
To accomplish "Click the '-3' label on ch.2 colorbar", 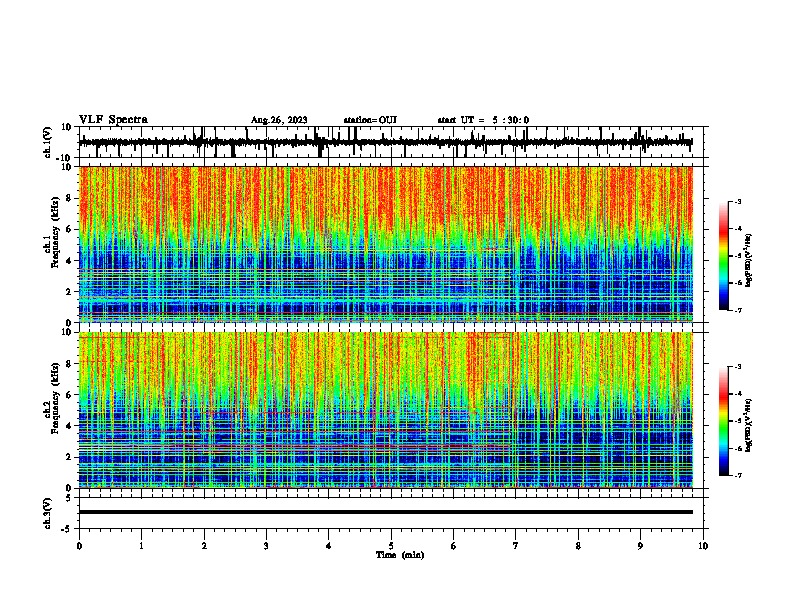I will coord(738,367).
